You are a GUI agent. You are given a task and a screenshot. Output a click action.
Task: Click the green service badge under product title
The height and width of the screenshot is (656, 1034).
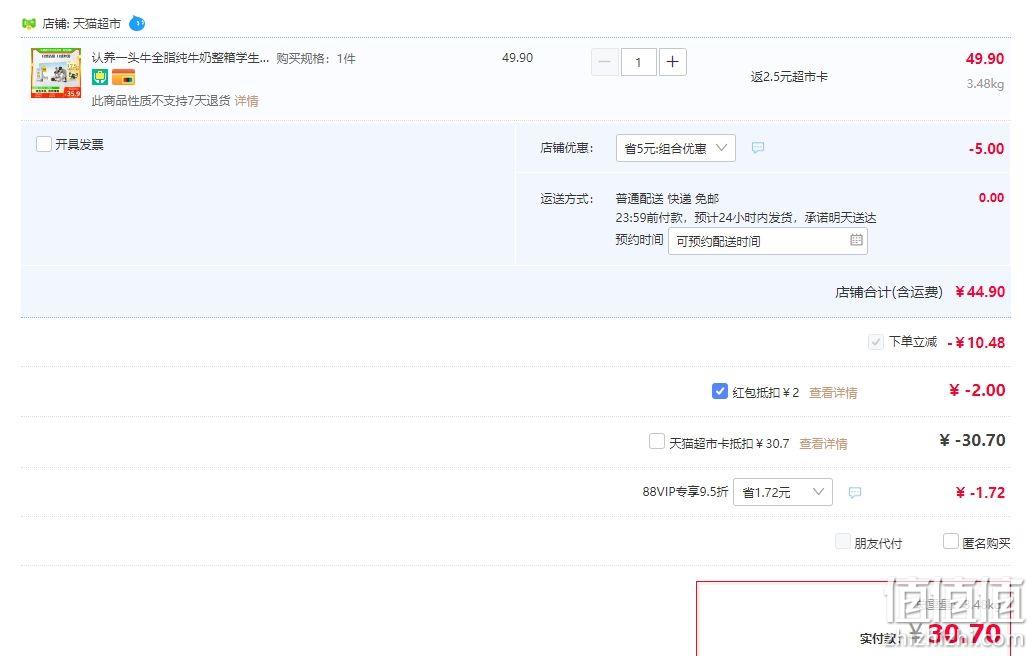(x=100, y=78)
